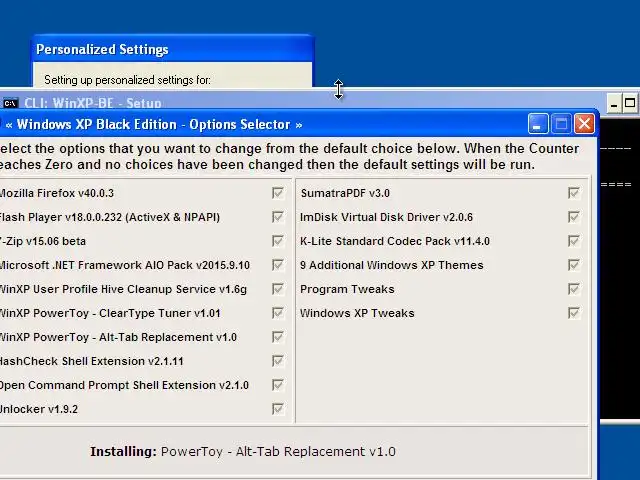Screen dimensions: 640x480
Task: Minimize the Options Selector window
Action: (538, 124)
